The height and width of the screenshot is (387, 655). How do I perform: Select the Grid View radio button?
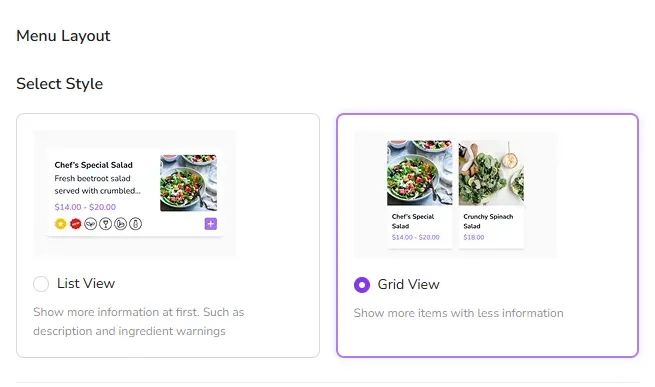362,285
